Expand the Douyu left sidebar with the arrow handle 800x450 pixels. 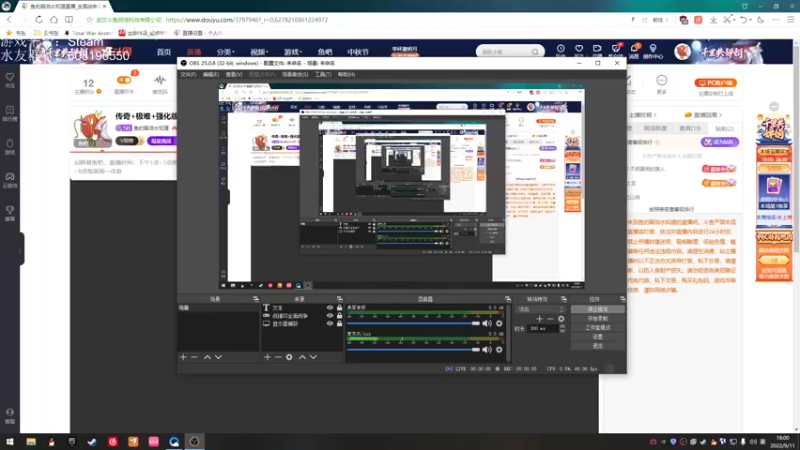(x=20, y=249)
